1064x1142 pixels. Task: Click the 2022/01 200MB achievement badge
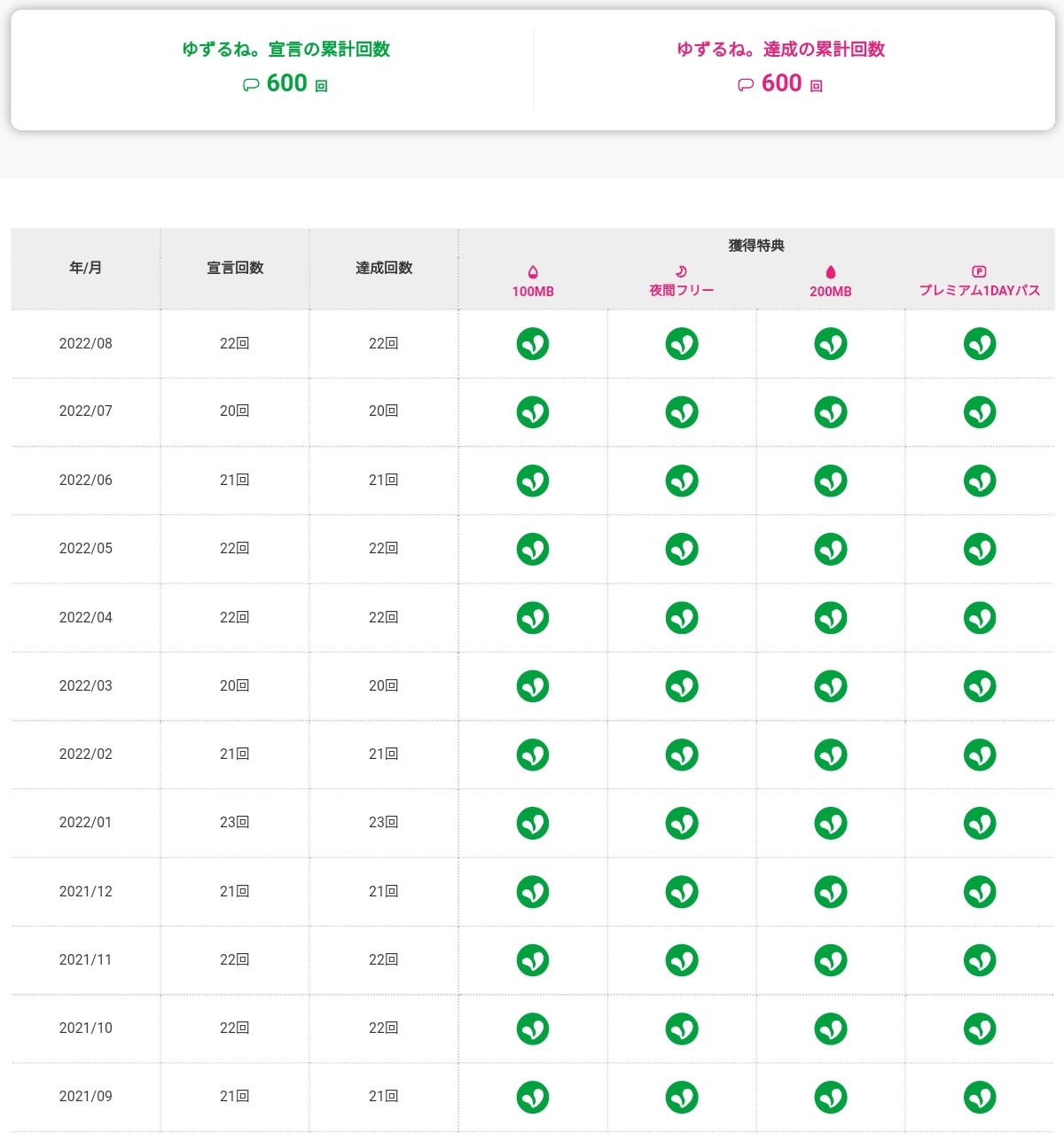pyautogui.click(x=831, y=823)
